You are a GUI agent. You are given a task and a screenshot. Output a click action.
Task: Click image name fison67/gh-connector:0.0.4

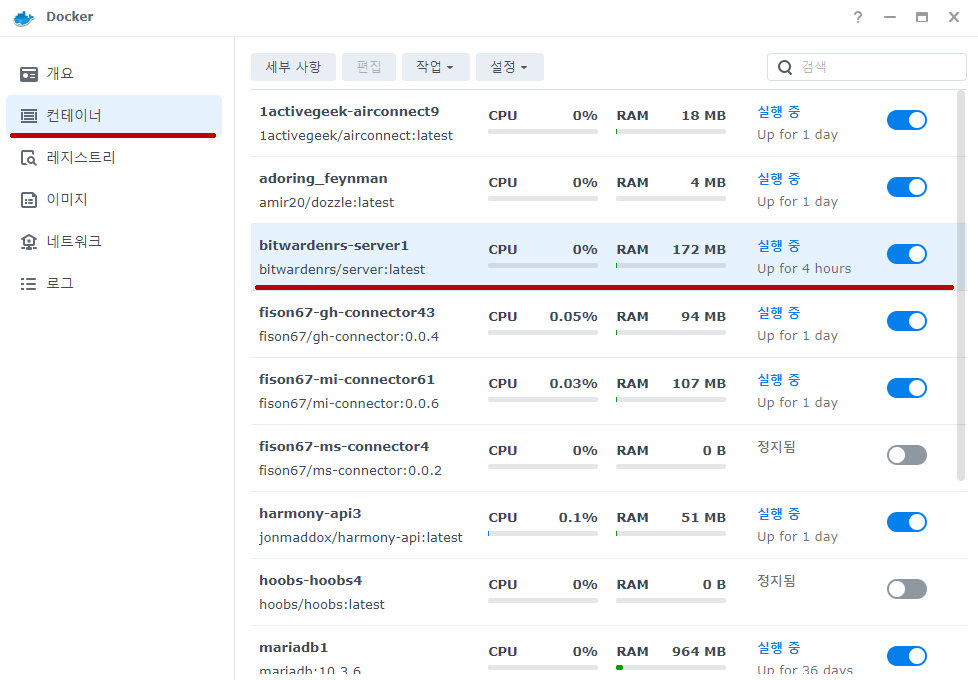[349, 337]
